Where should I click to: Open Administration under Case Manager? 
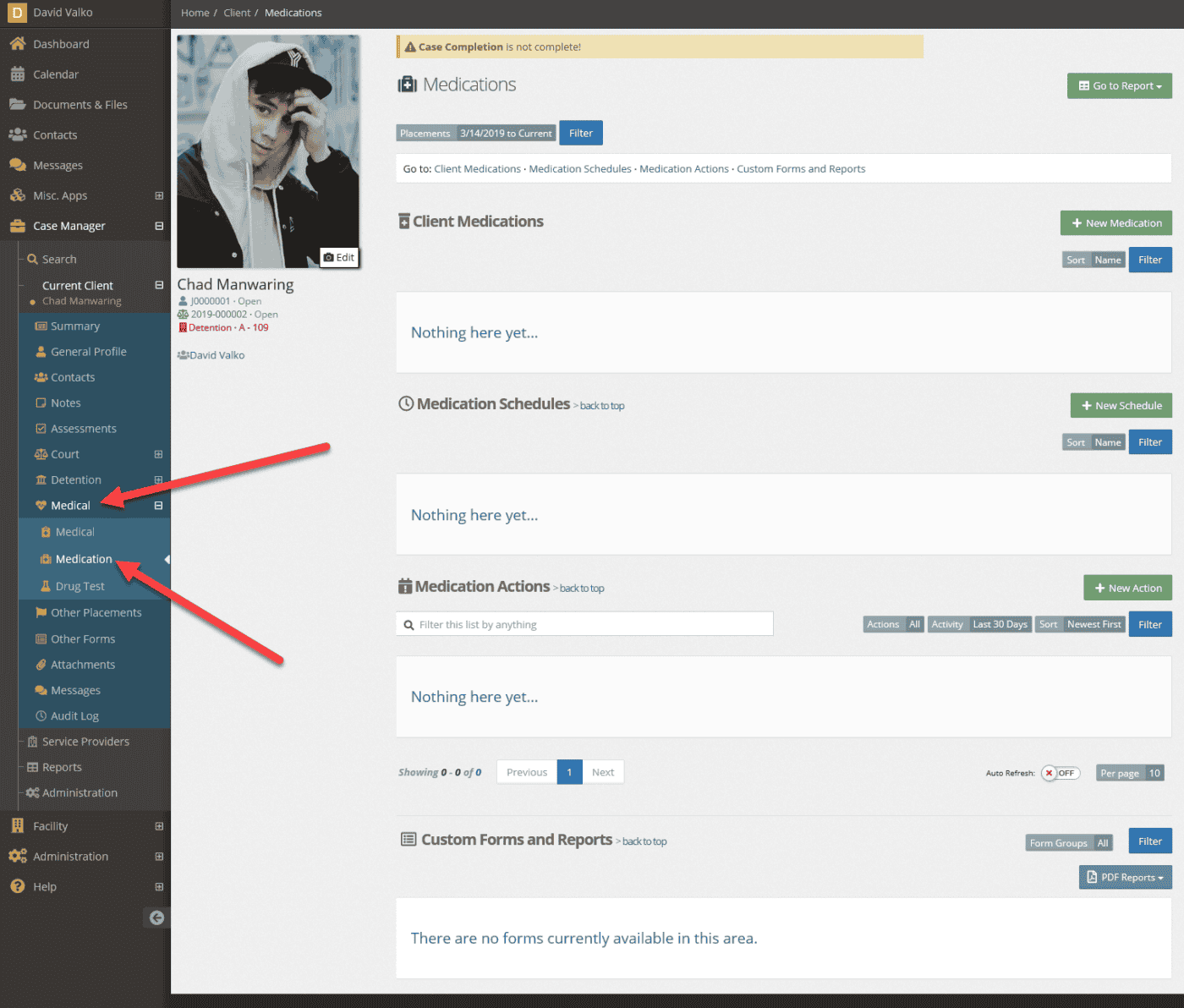coord(79,792)
